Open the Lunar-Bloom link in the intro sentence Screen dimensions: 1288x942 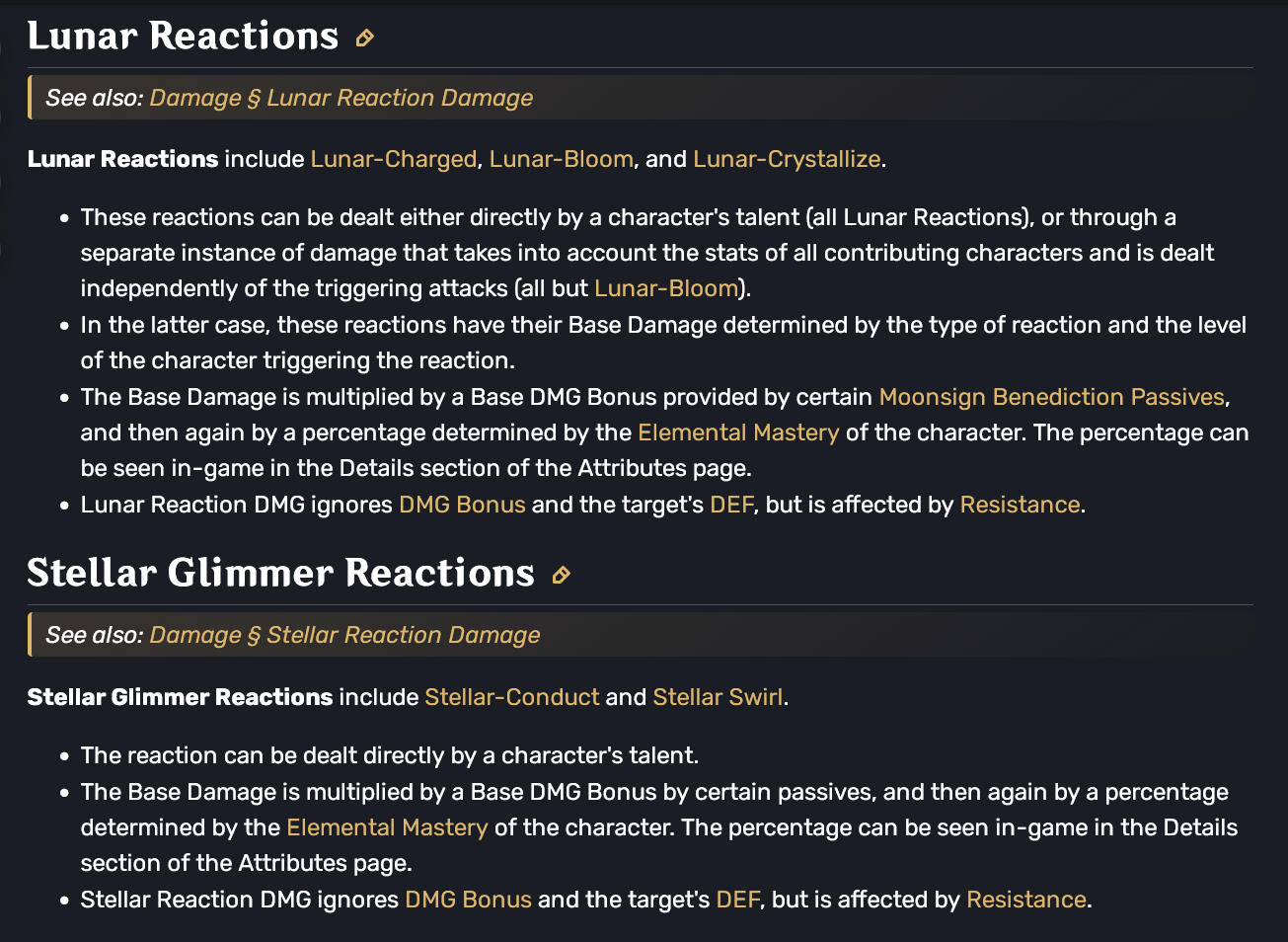coord(562,159)
